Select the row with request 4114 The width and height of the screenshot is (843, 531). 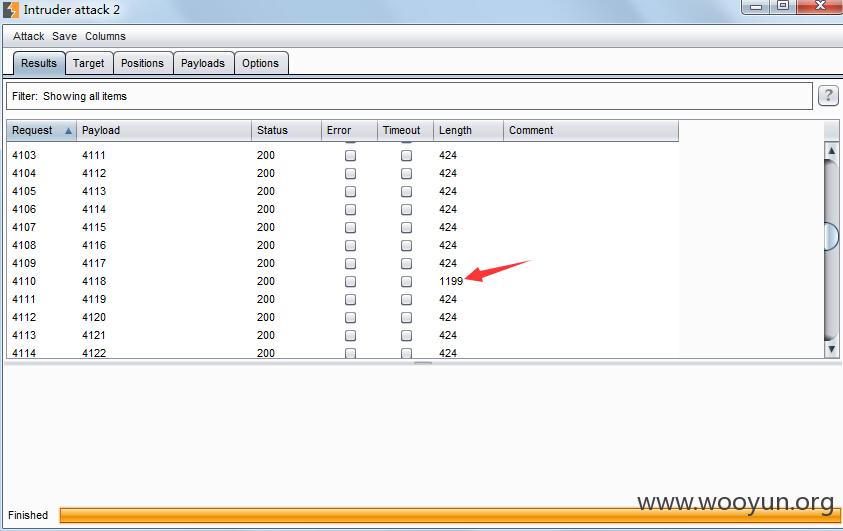[x=342, y=353]
